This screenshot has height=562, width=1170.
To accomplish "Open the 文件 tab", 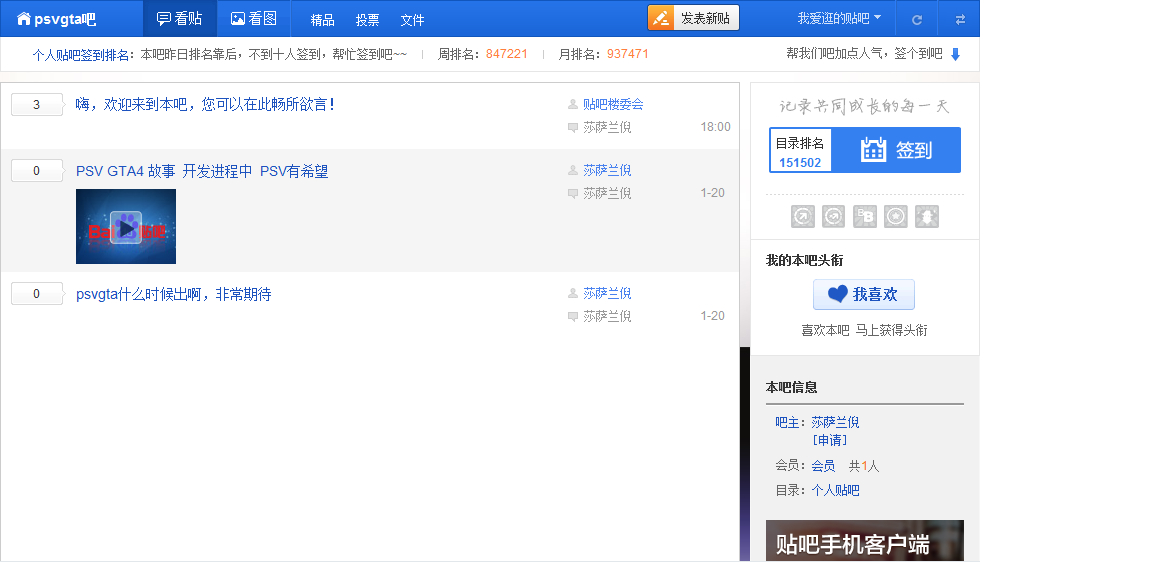I will point(412,20).
